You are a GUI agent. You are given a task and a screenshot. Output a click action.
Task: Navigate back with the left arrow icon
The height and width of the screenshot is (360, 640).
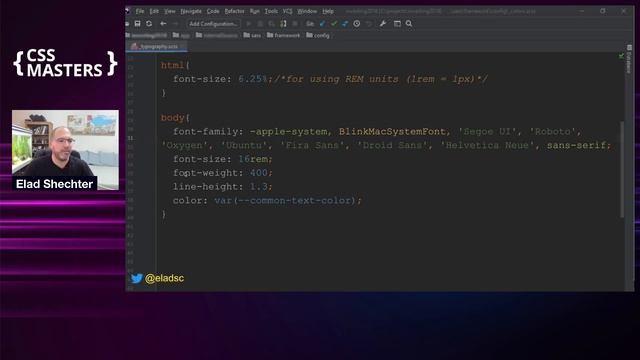tap(163, 24)
